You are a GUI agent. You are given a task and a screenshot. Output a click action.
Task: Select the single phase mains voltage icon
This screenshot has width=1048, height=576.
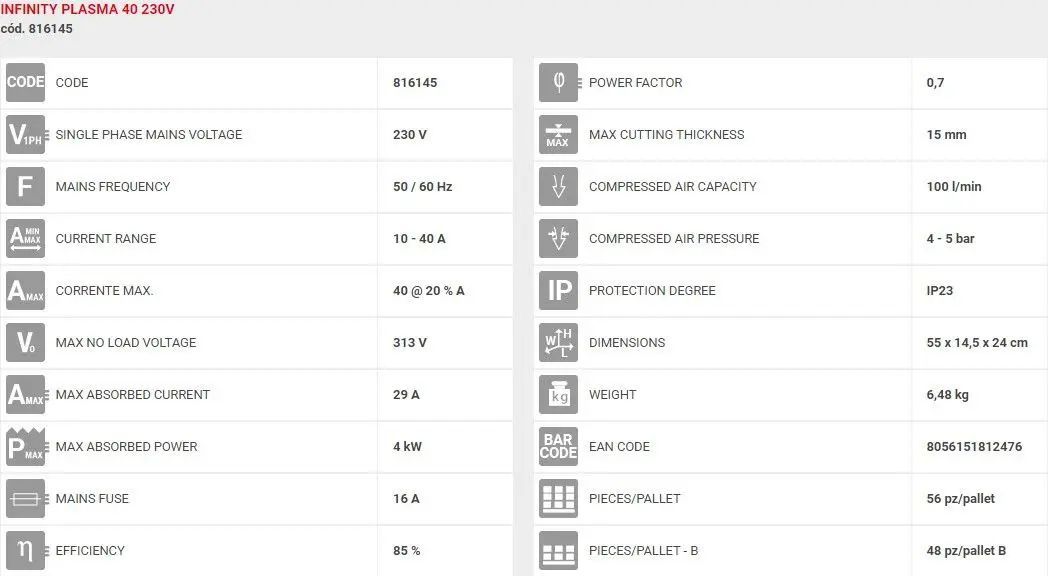pyautogui.click(x=25, y=134)
